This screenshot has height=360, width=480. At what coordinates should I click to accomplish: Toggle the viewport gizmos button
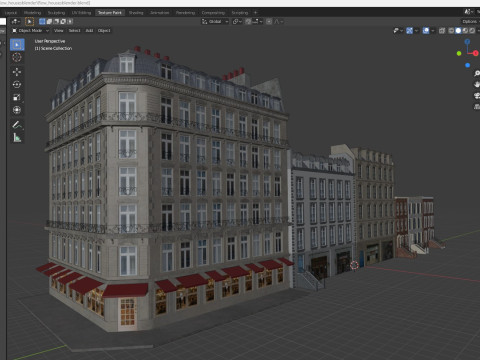click(x=409, y=31)
